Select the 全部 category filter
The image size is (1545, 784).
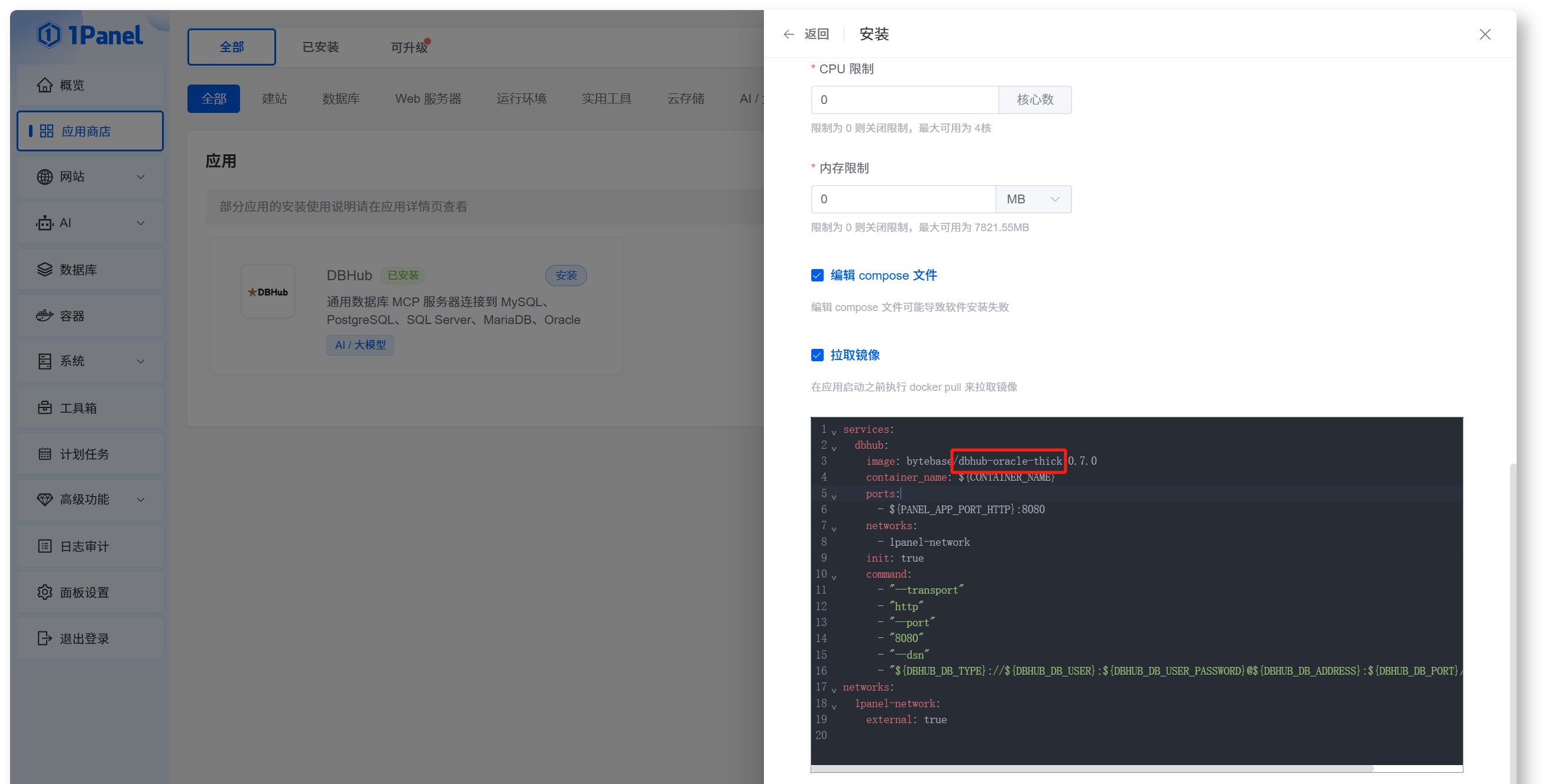(213, 98)
